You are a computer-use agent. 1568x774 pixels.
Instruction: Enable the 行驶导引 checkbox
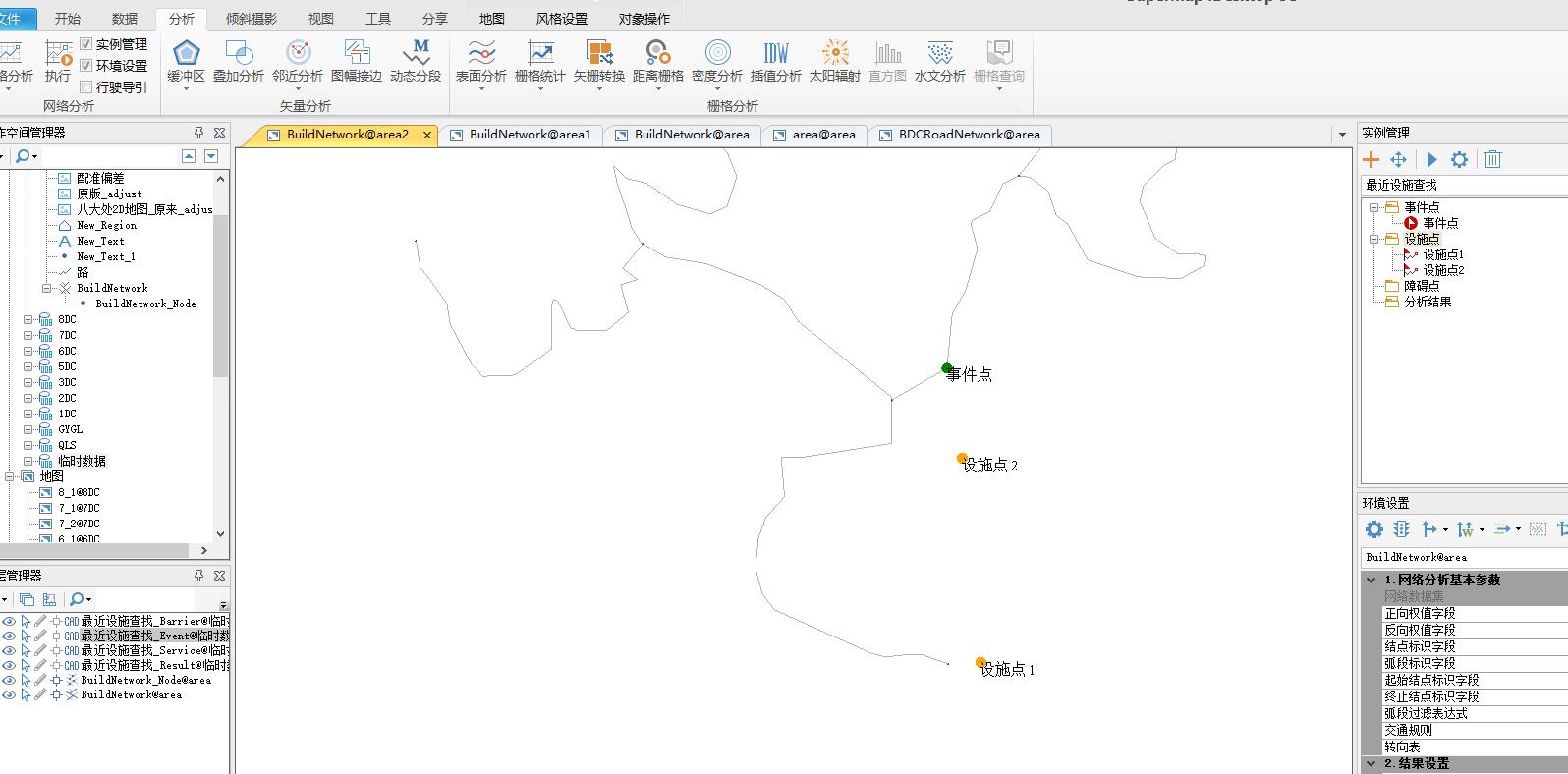(86, 87)
